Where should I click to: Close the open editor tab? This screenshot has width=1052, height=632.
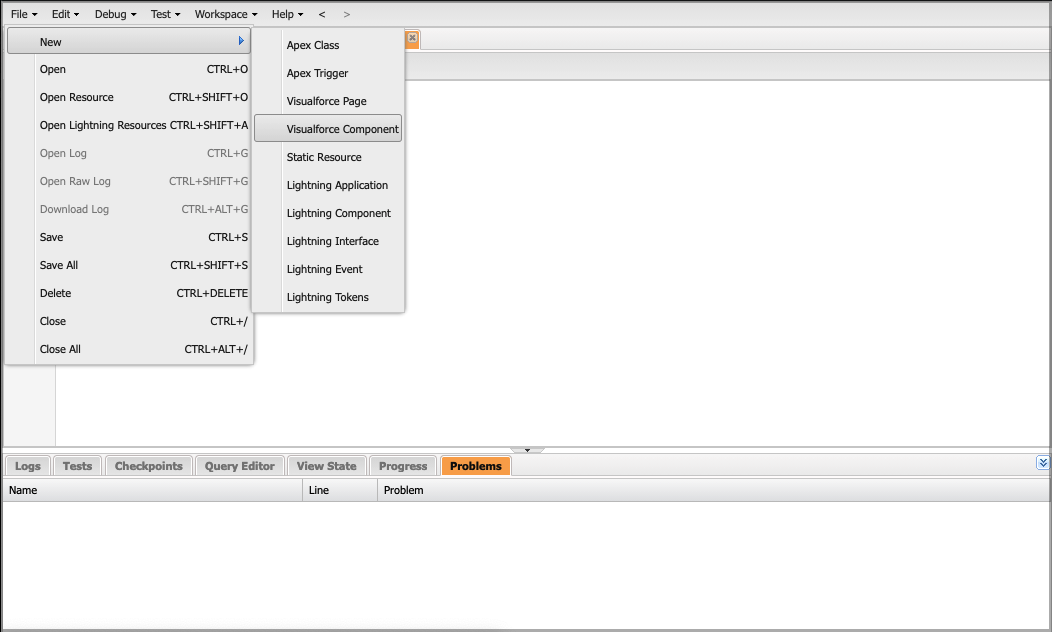pos(413,38)
